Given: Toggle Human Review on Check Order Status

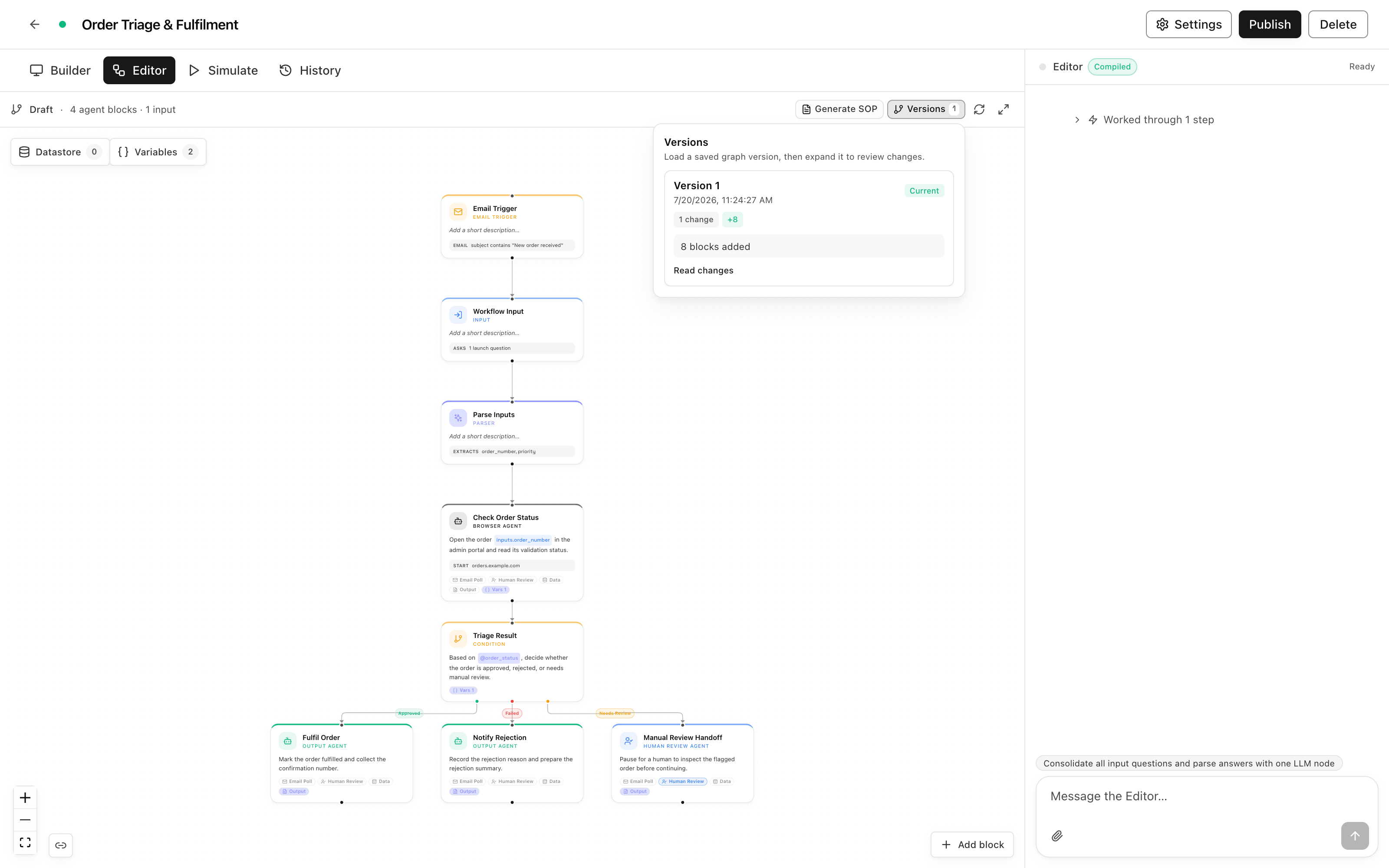Looking at the screenshot, I should [512, 580].
